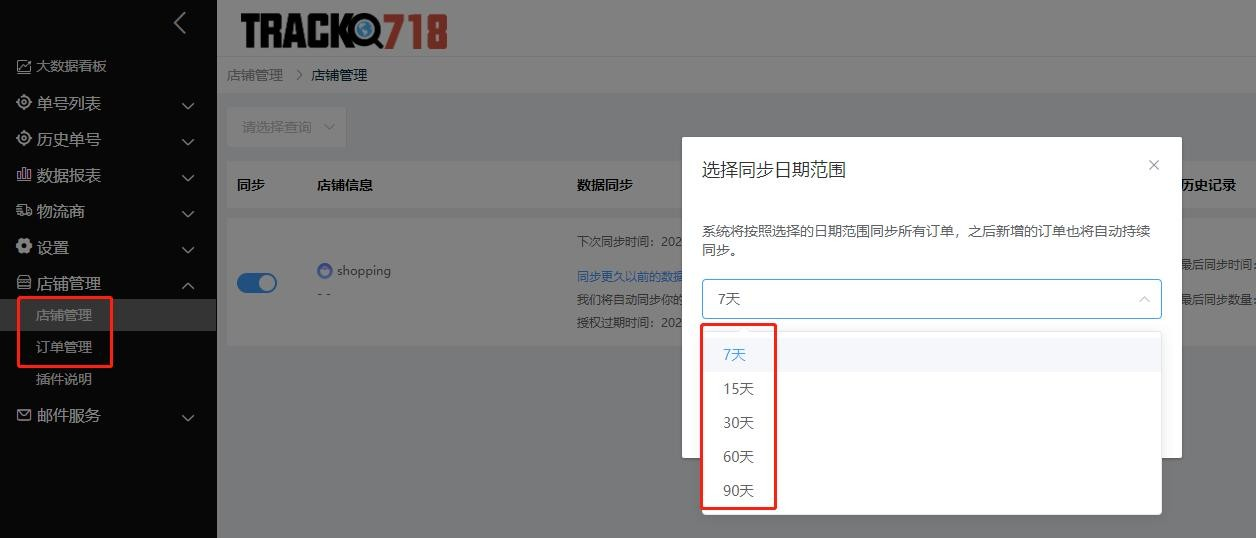Open the 请选择查询 dropdown
1256x538 pixels.
286,127
